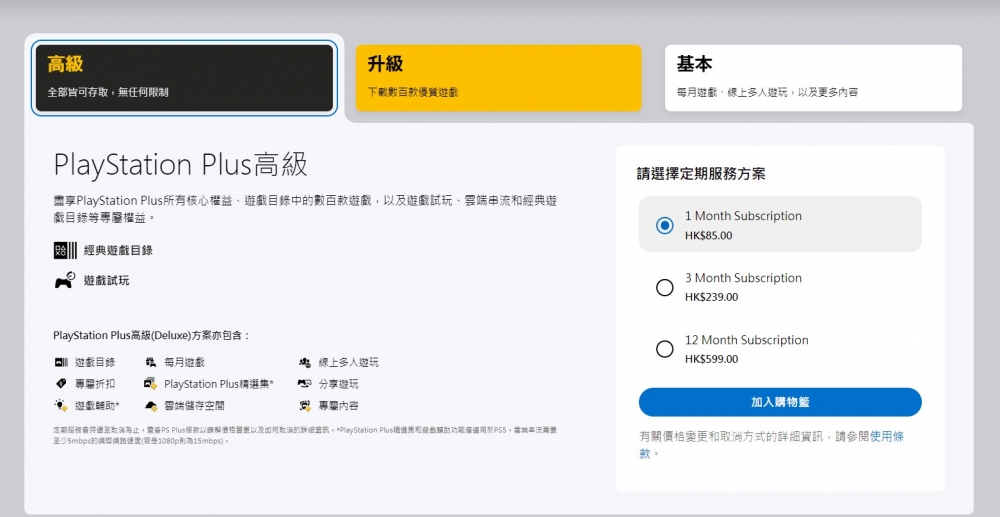Select the 高級 plan tab
The height and width of the screenshot is (517, 1000).
[x=184, y=78]
